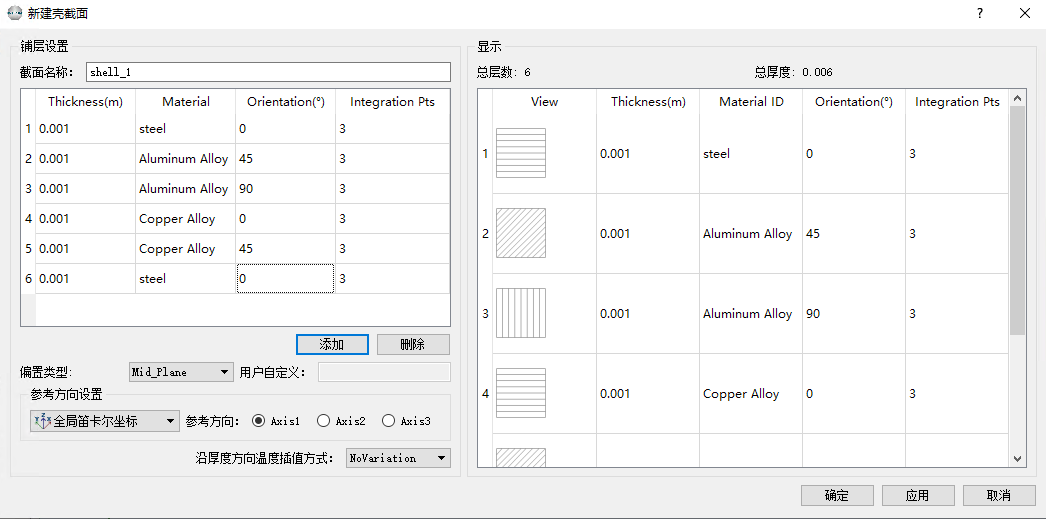
Task: Select row 2 header in display table
Action: (x=486, y=233)
